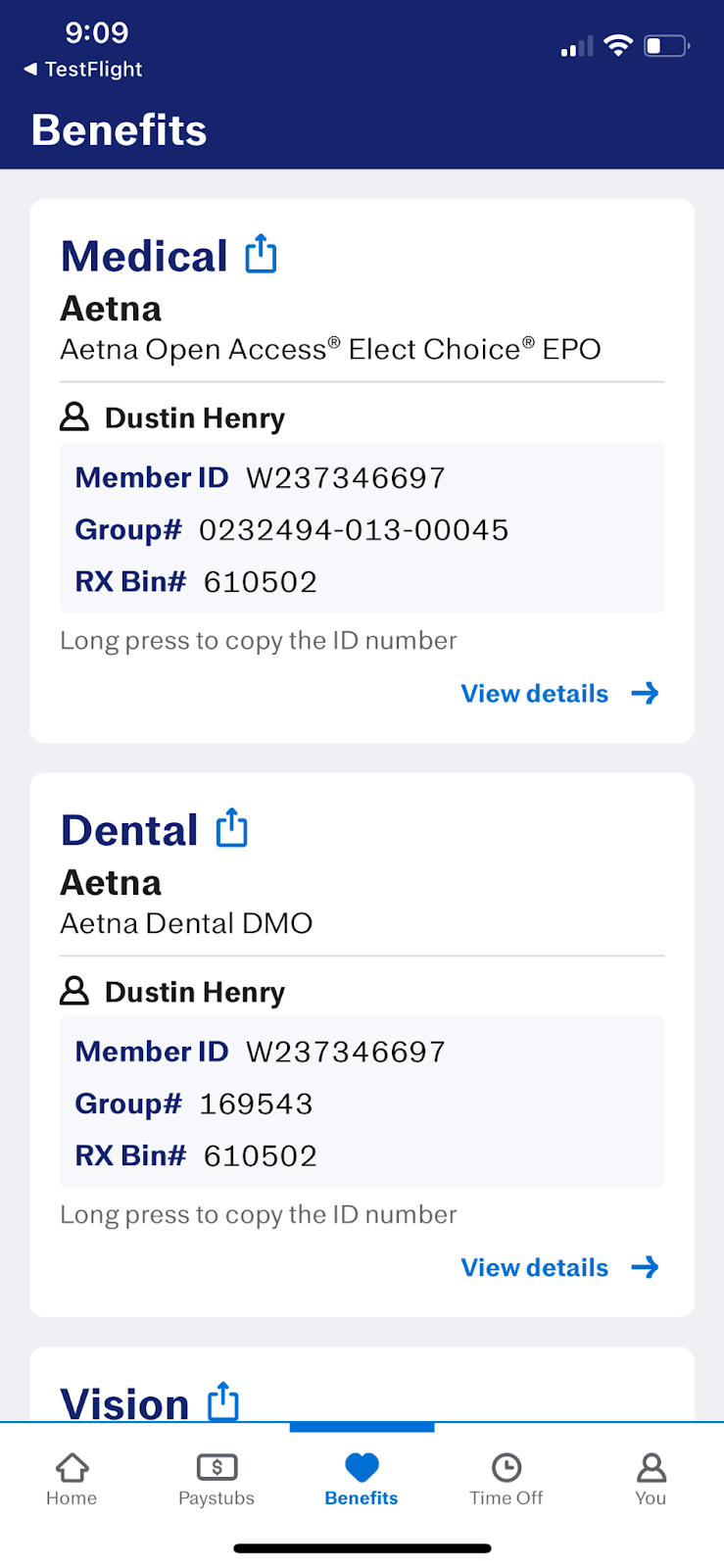Tap the arrow icon in Medical View details
The width and height of the screenshot is (724, 1568).
click(645, 694)
